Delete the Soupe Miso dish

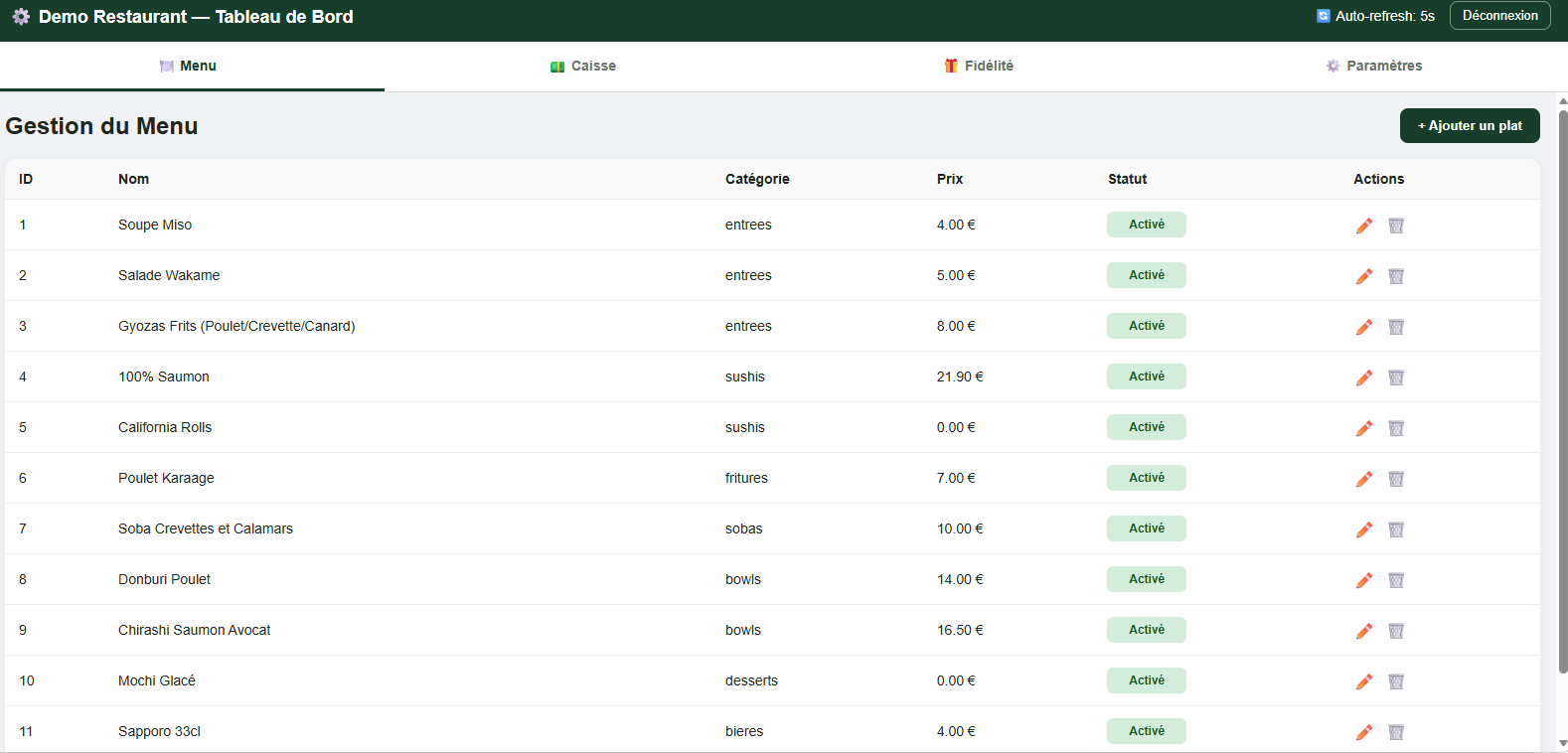tap(1396, 226)
